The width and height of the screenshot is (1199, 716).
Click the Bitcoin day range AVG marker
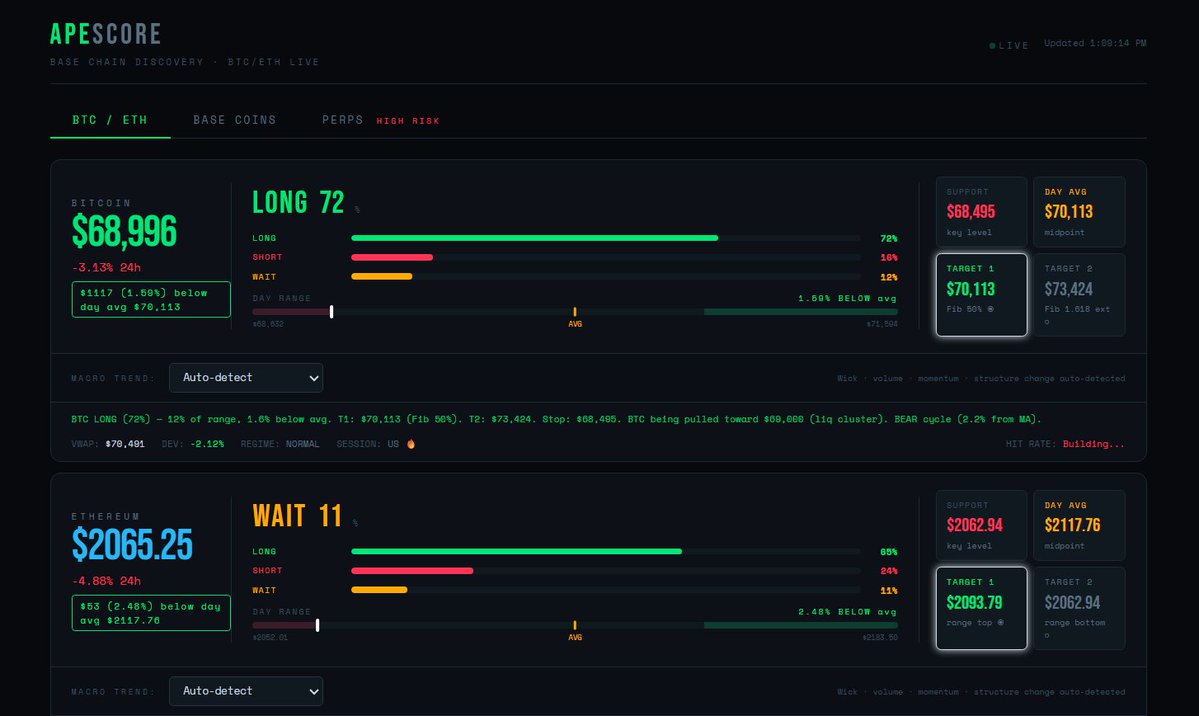click(x=575, y=312)
